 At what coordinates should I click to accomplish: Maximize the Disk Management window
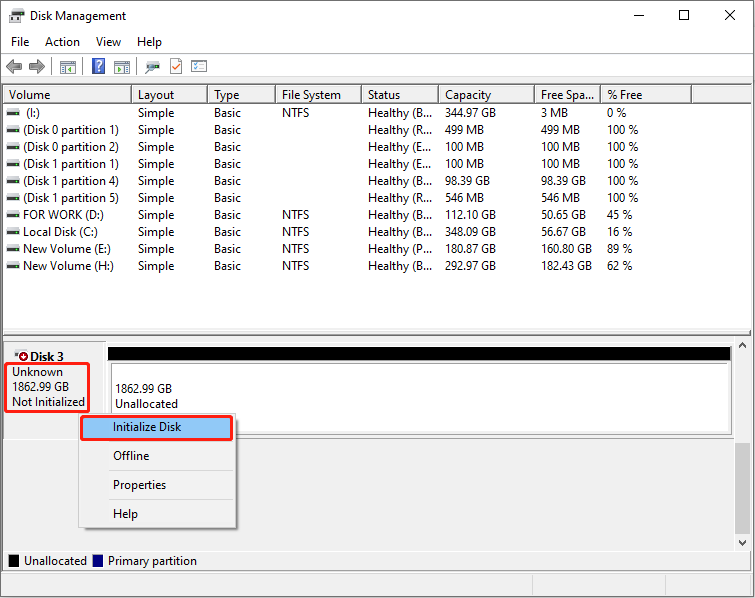pyautogui.click(x=684, y=15)
